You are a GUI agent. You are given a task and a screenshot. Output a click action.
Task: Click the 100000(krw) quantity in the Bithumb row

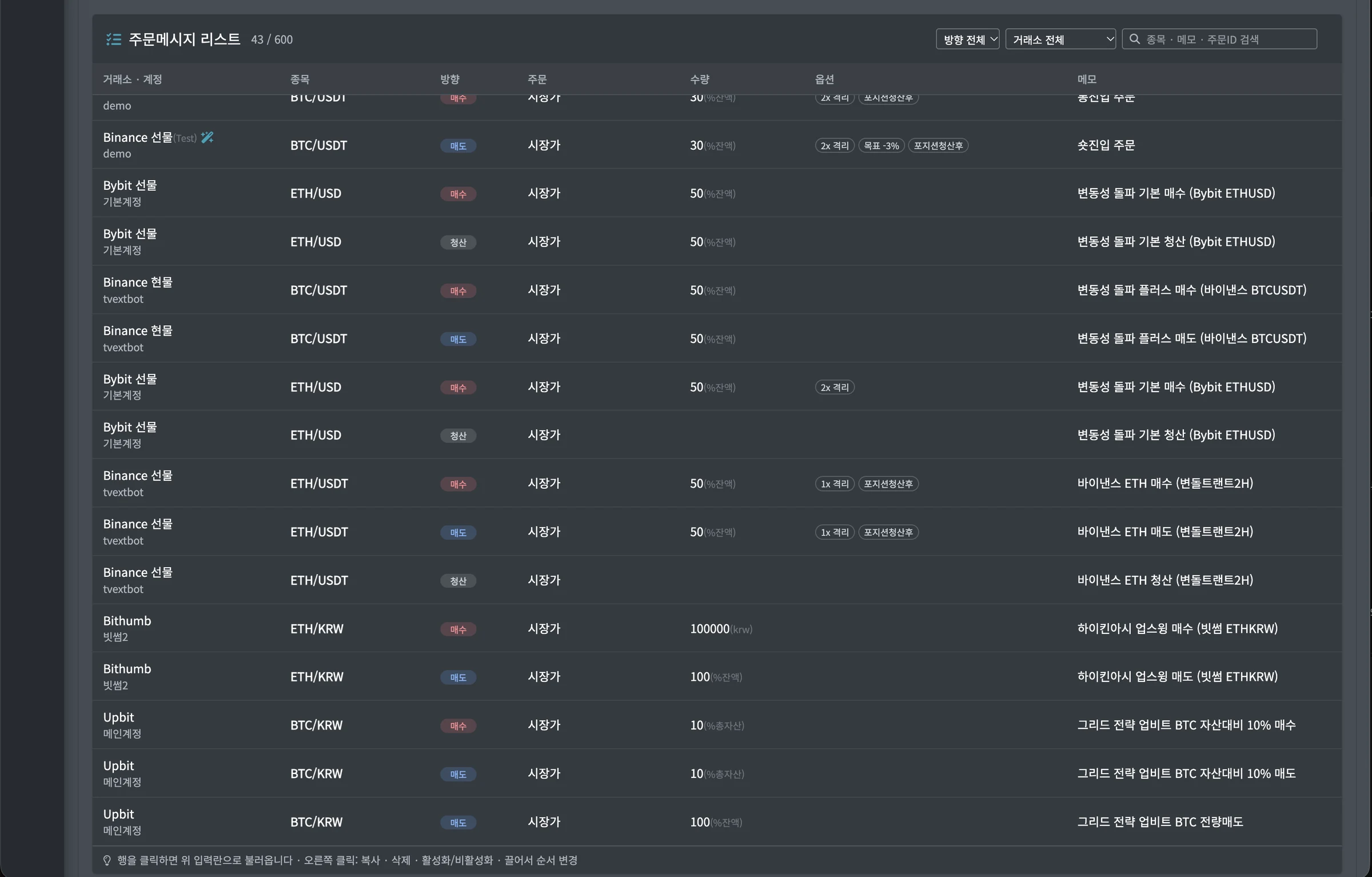pos(721,629)
